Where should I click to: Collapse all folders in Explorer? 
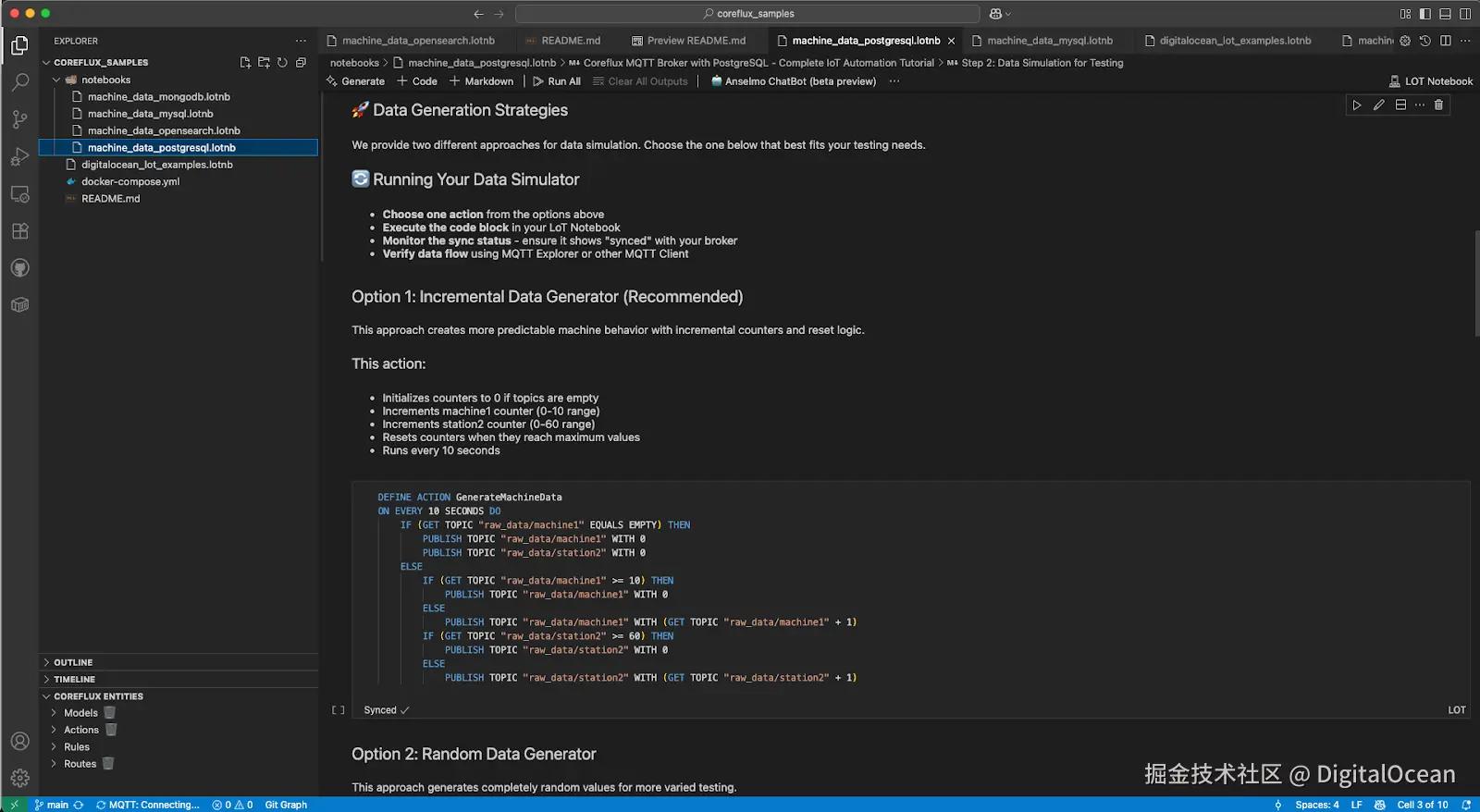[301, 63]
